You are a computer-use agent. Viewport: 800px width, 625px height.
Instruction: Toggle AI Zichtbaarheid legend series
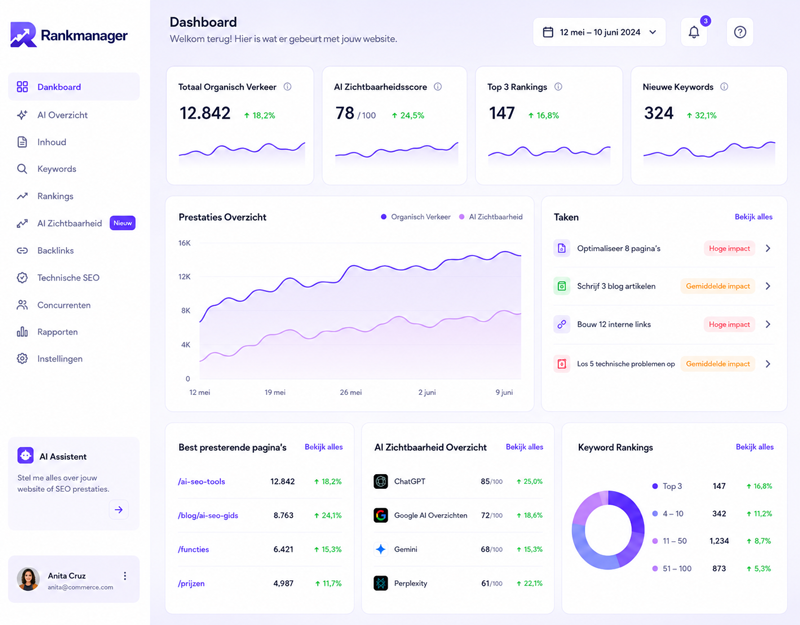[x=491, y=217]
